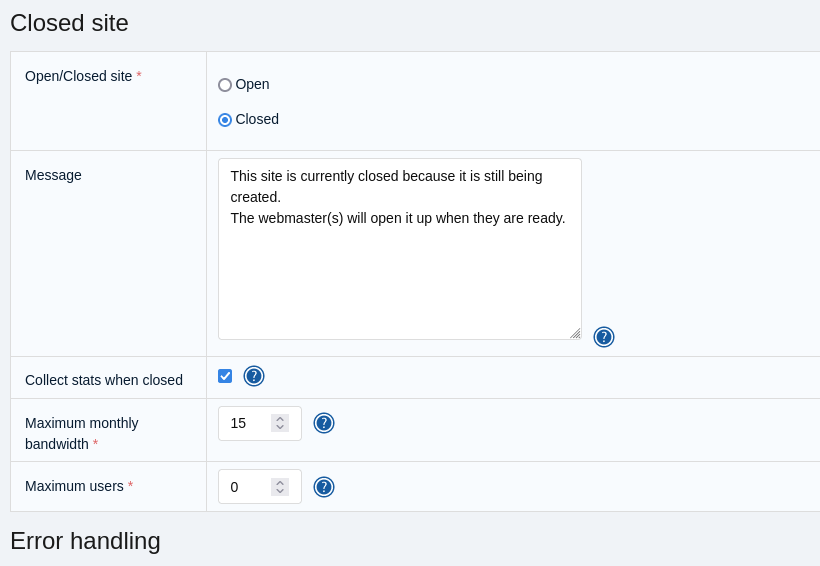The image size is (820, 566).
Task: Increase Maximum monthly bandwidth with up arrow
Action: coord(280,419)
